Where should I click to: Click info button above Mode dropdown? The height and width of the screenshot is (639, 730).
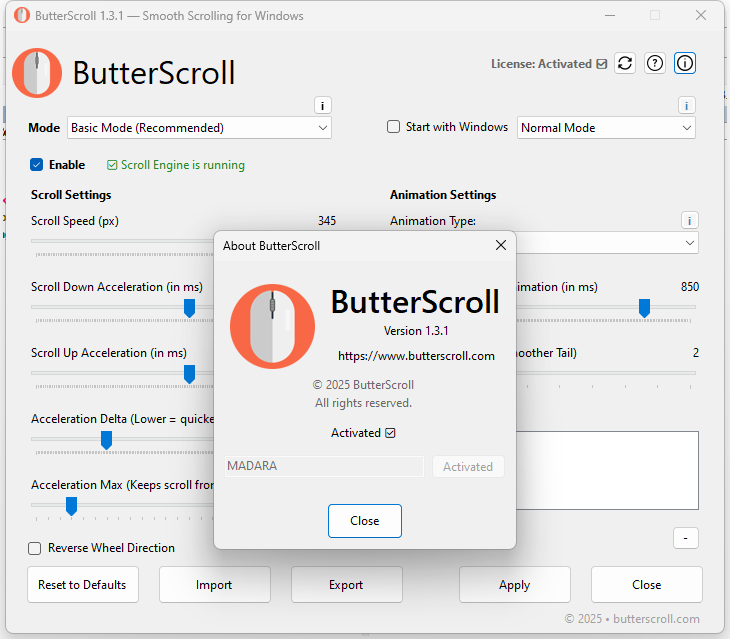[323, 106]
